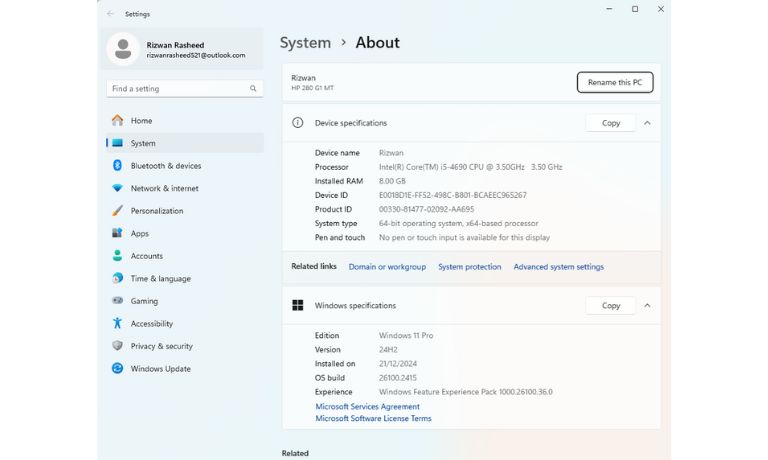Open Time & language settings
This screenshot has height=460, width=768.
[x=160, y=279]
